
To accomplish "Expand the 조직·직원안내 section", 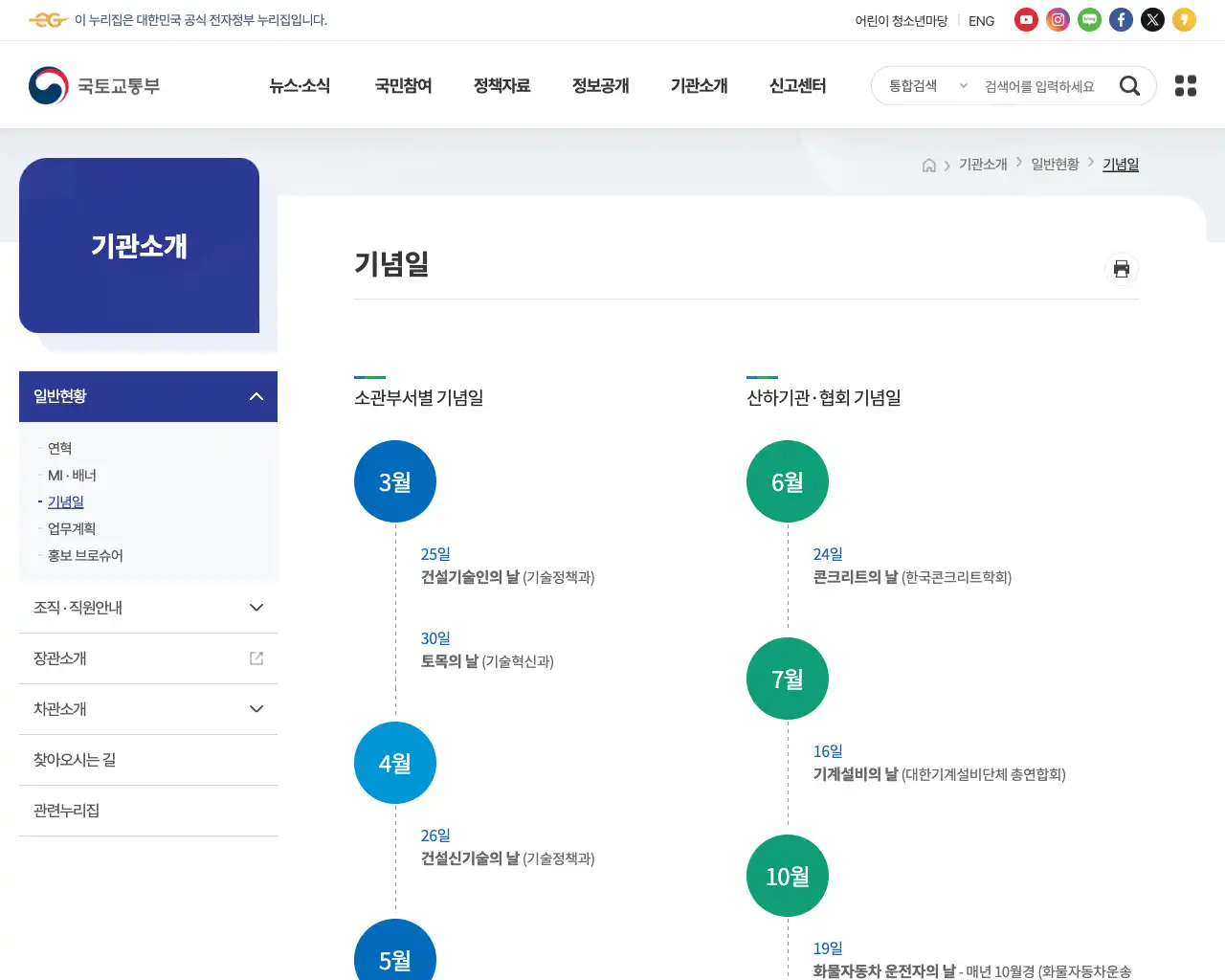I will [x=148, y=608].
